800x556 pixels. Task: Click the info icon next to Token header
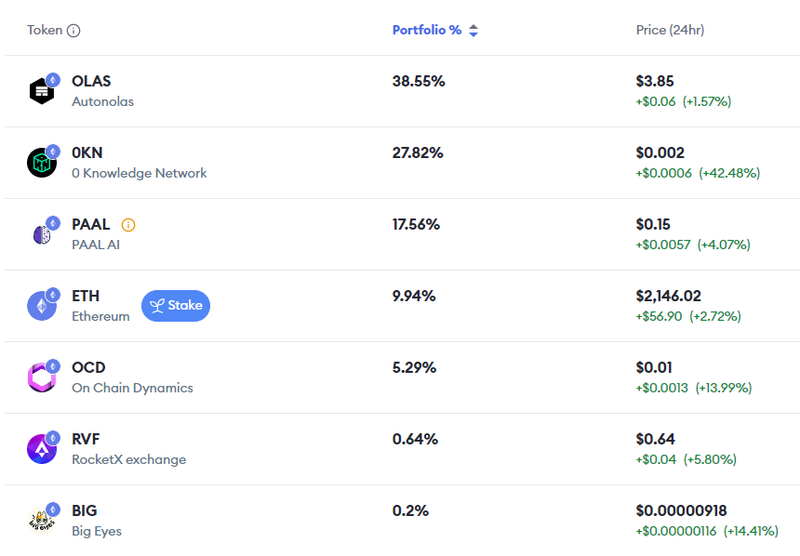pos(73,30)
